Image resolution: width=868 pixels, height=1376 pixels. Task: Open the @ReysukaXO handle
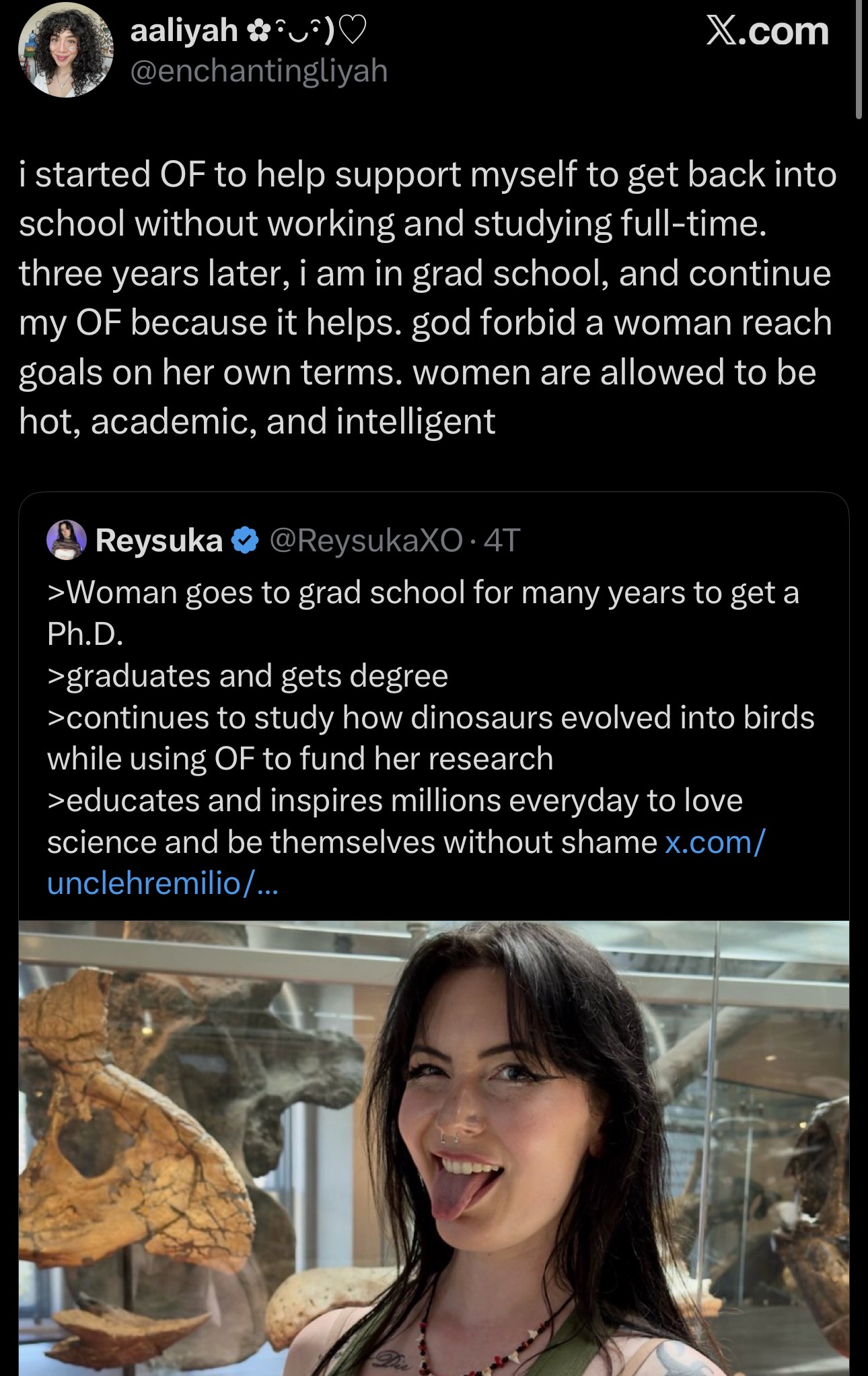coord(366,540)
